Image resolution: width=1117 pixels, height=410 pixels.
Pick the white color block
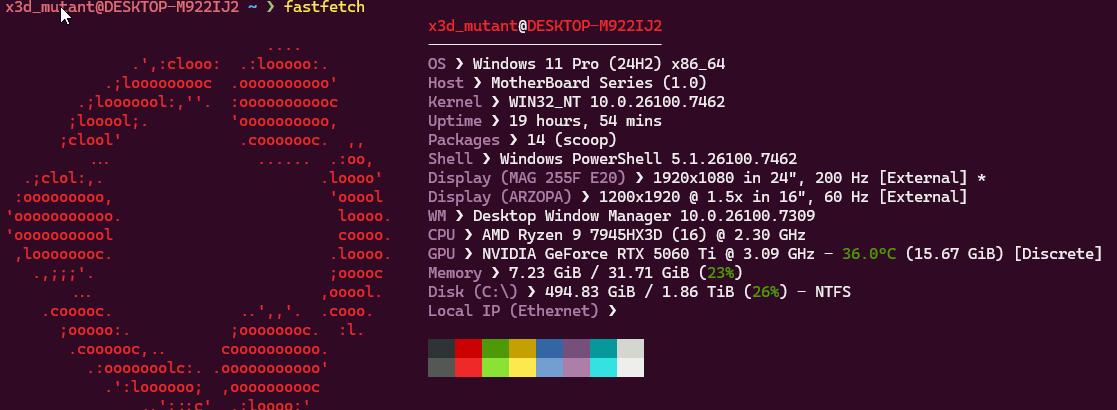[x=630, y=367]
